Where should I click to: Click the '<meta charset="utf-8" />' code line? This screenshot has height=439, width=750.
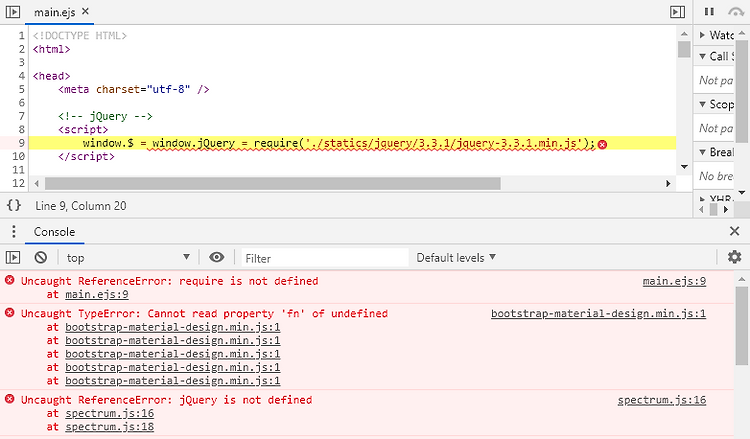(x=133, y=89)
